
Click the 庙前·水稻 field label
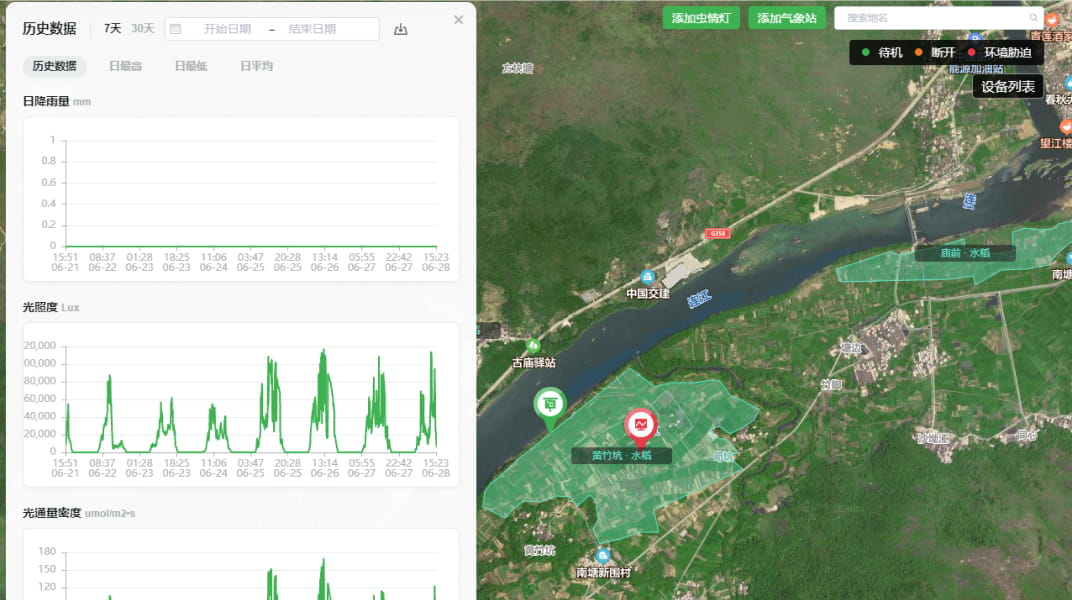[x=965, y=253]
